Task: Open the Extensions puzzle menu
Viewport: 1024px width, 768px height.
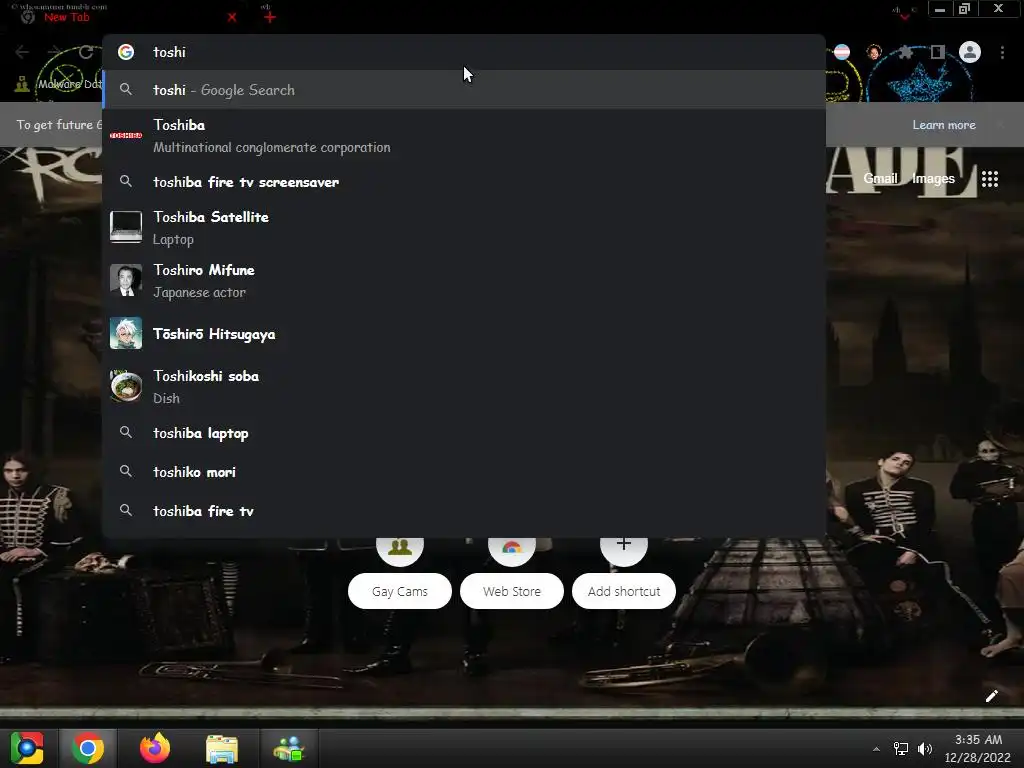Action: [x=906, y=52]
